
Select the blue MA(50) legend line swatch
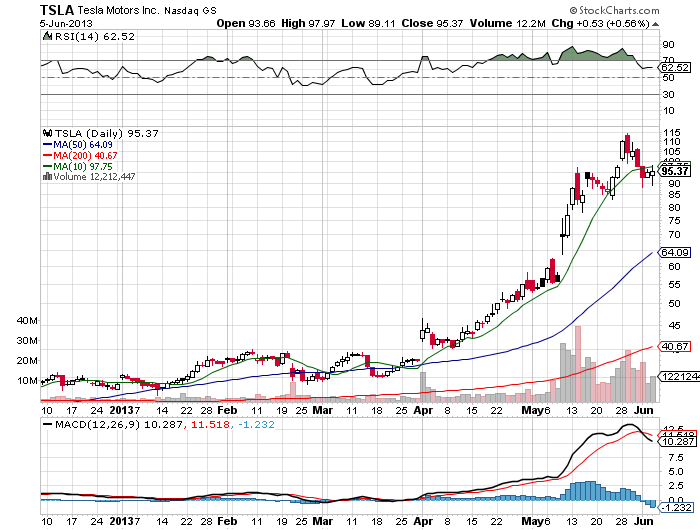pyautogui.click(x=47, y=145)
